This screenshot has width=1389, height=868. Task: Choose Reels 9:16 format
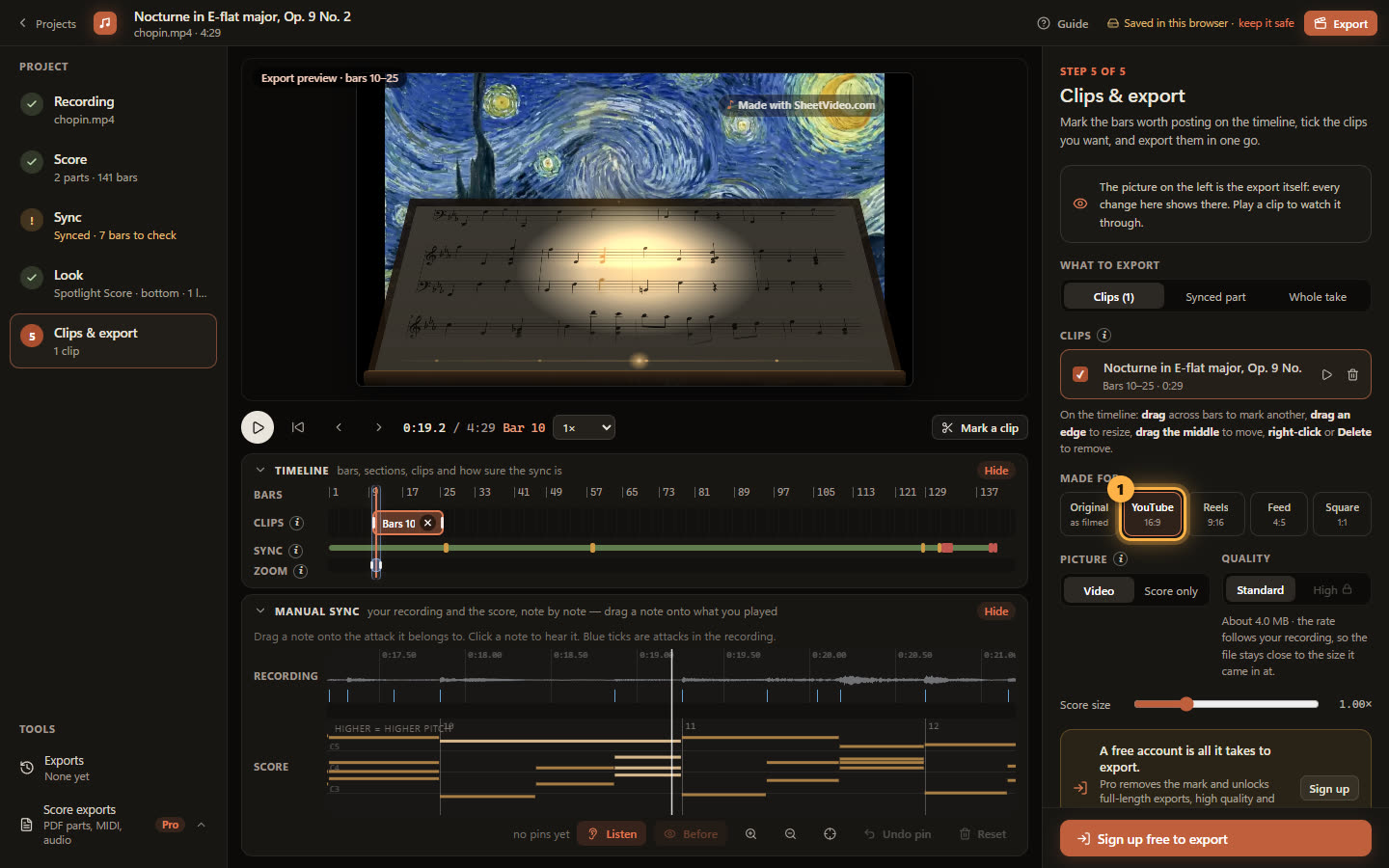(x=1215, y=514)
